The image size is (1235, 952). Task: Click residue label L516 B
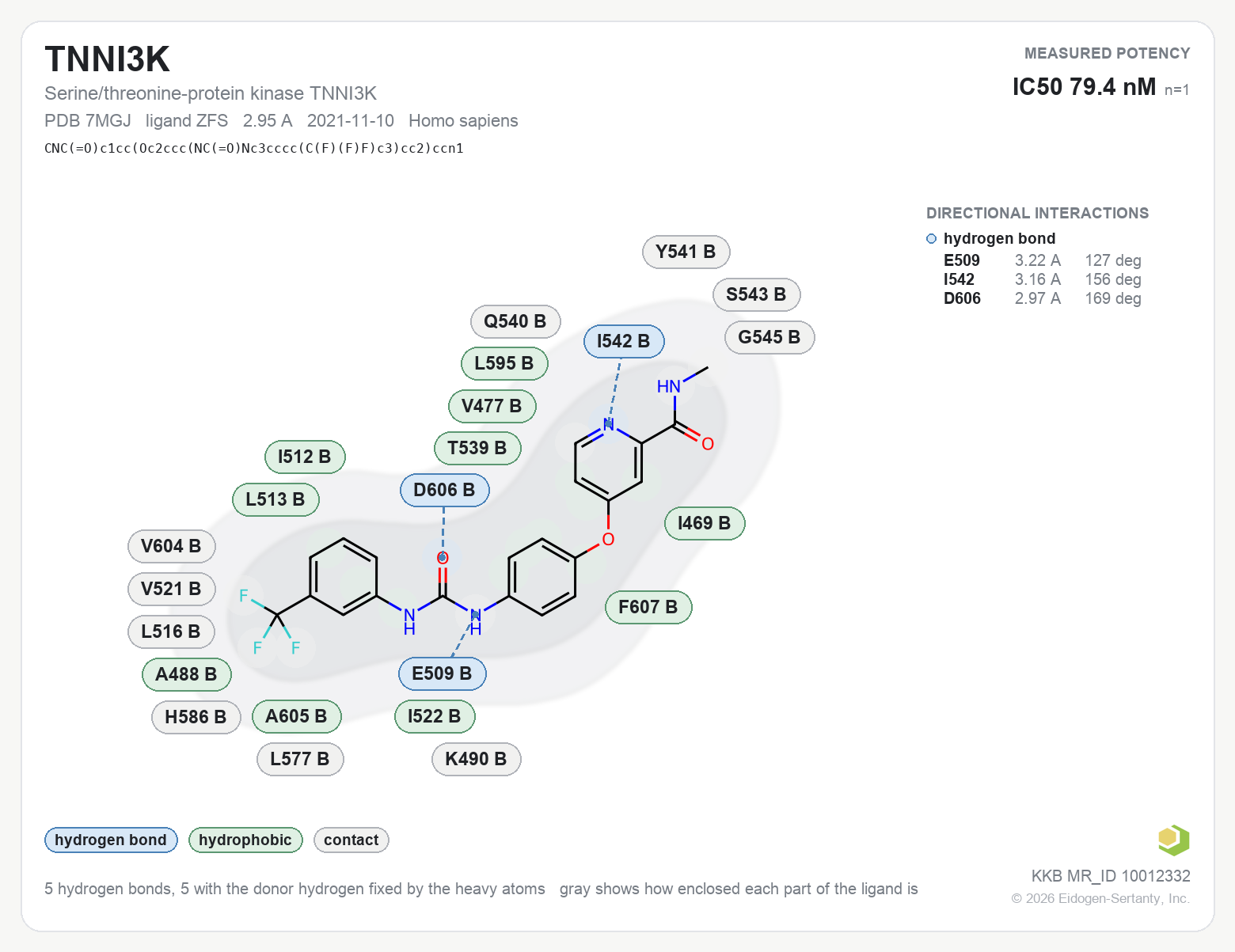coord(171,632)
